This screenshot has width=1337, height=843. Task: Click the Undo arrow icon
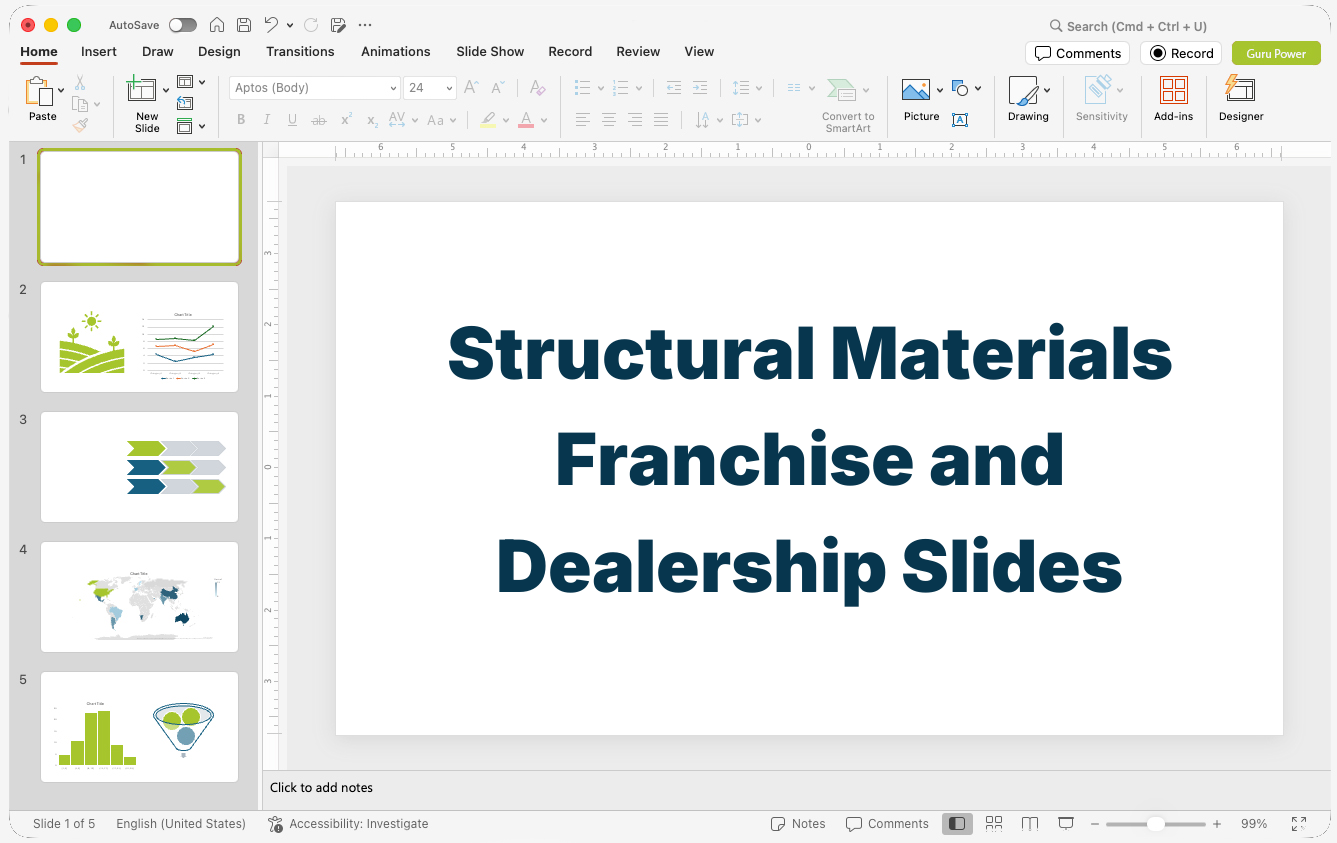(271, 25)
